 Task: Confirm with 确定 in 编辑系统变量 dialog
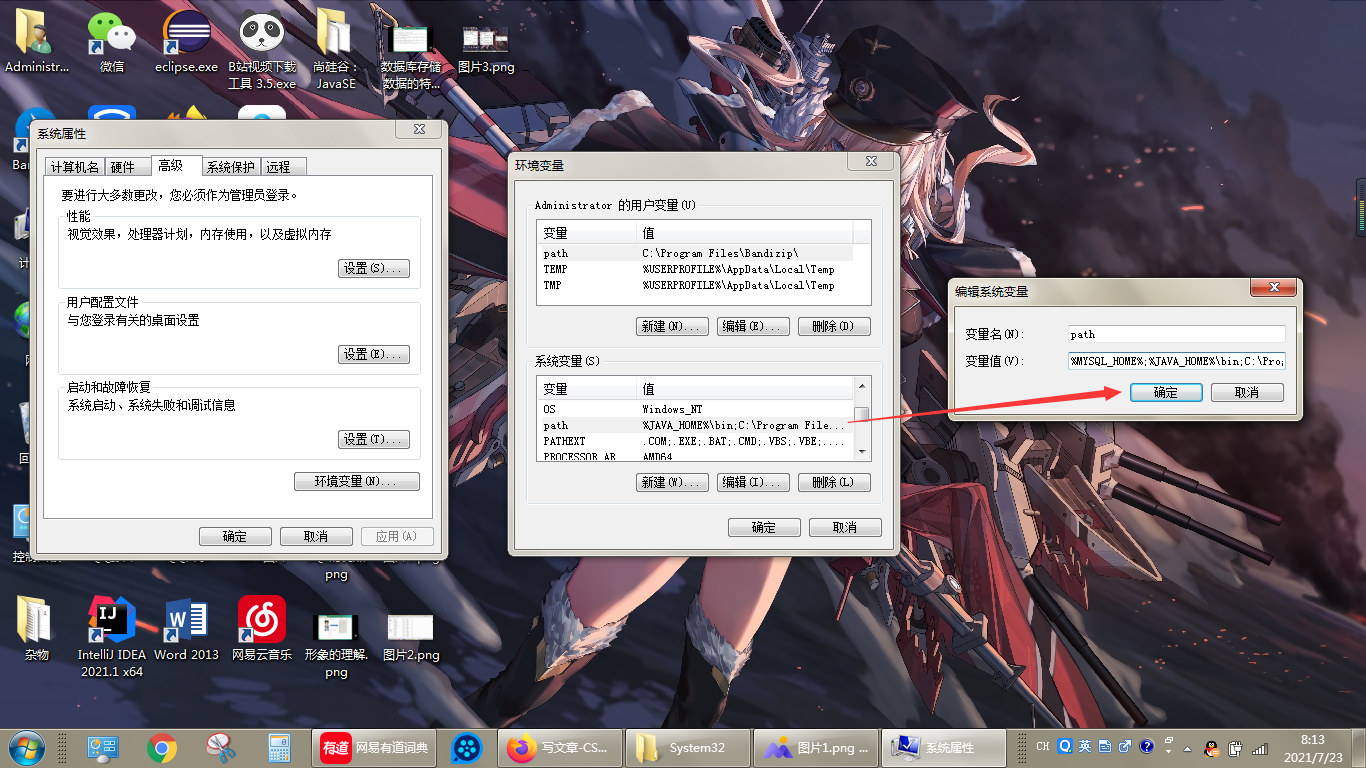(x=1166, y=393)
